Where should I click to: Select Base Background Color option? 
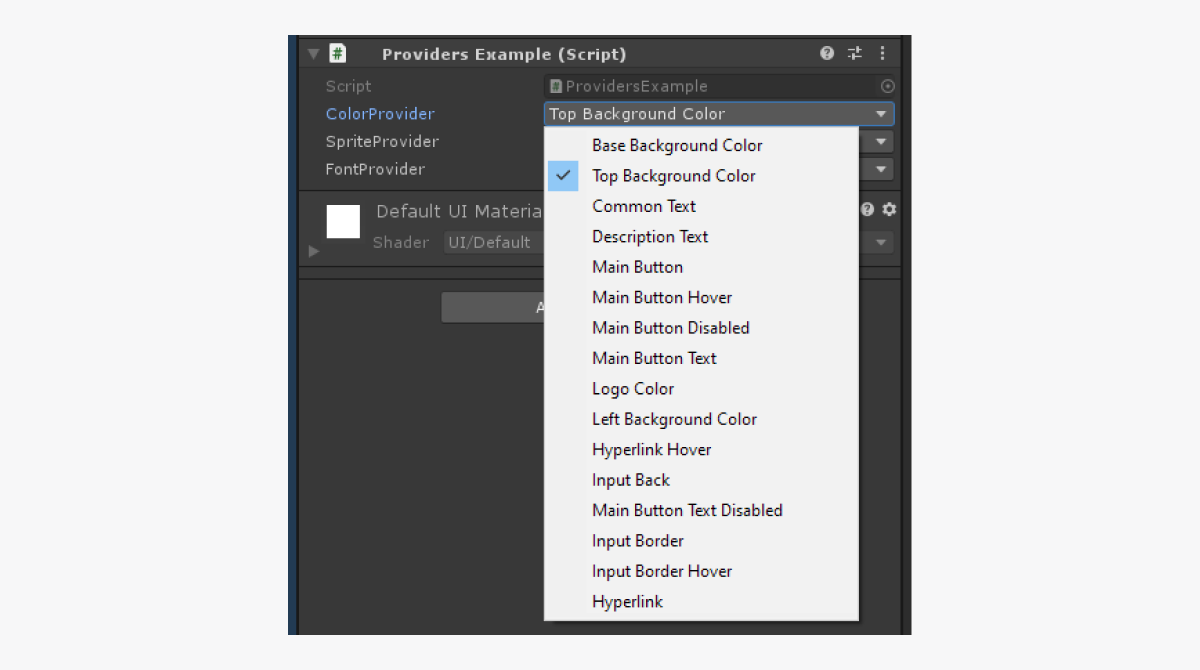[x=677, y=146]
